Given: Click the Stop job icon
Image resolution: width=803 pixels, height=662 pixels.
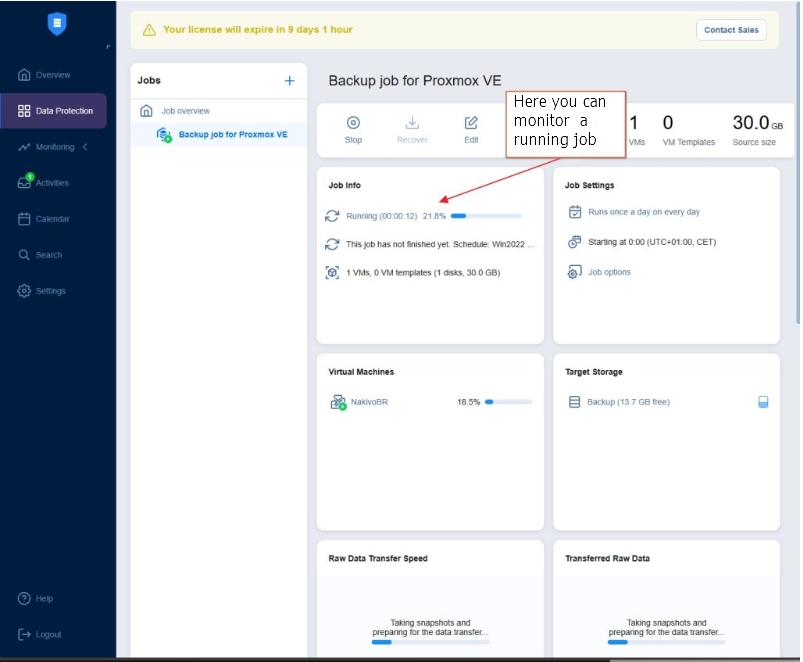Looking at the screenshot, I should point(353,123).
